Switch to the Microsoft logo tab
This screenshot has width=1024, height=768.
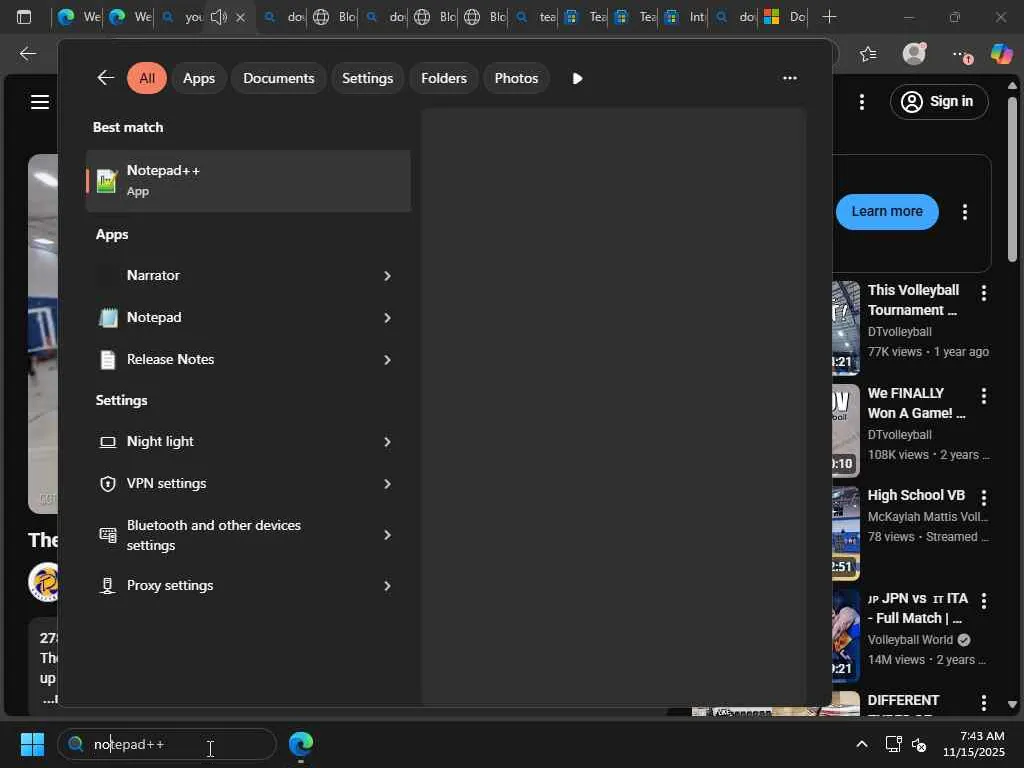point(784,17)
